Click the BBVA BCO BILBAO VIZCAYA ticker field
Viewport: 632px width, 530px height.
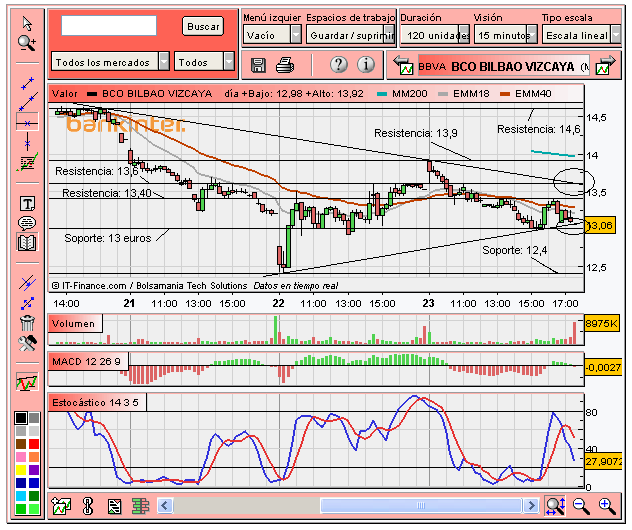[x=503, y=66]
